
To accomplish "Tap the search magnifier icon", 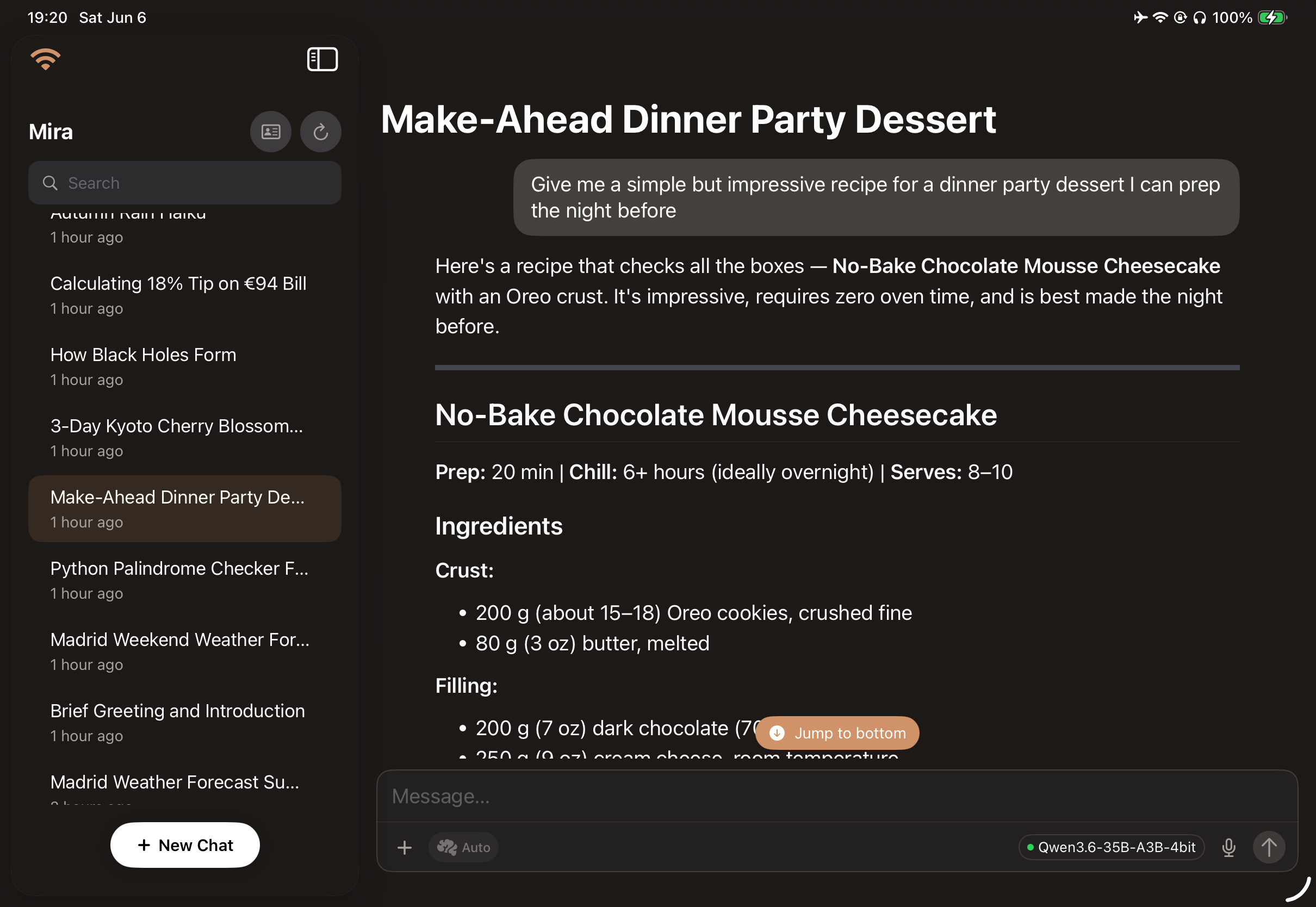I will 50,183.
